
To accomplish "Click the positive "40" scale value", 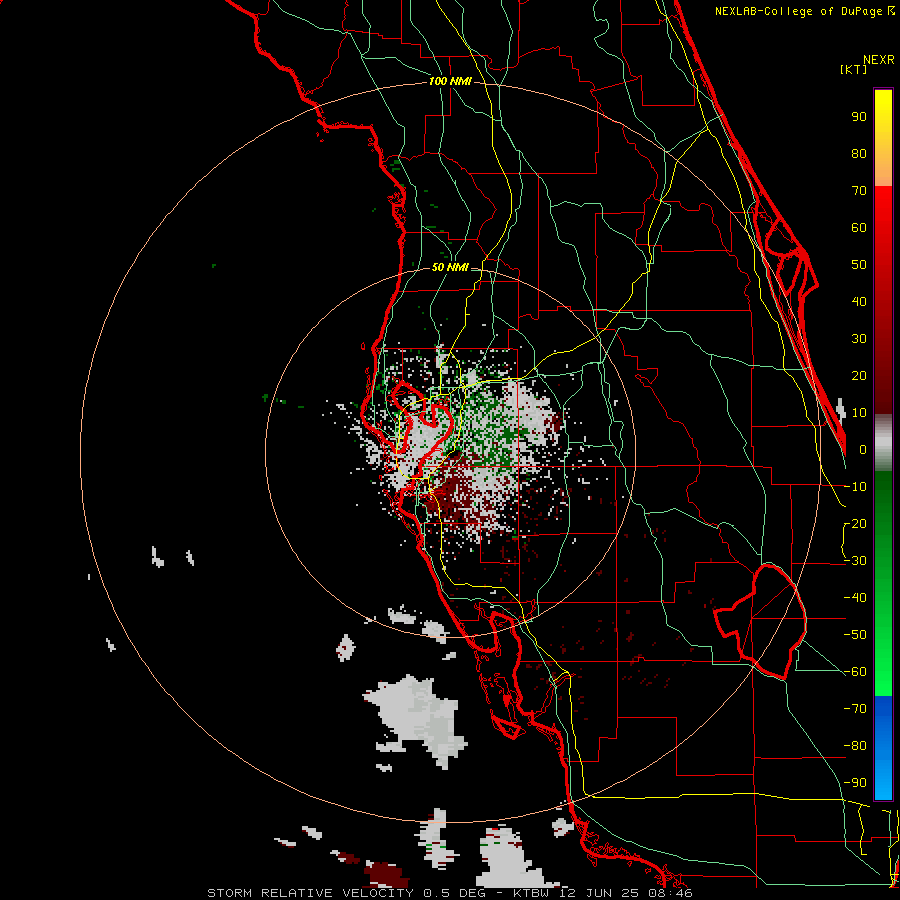I will click(859, 301).
